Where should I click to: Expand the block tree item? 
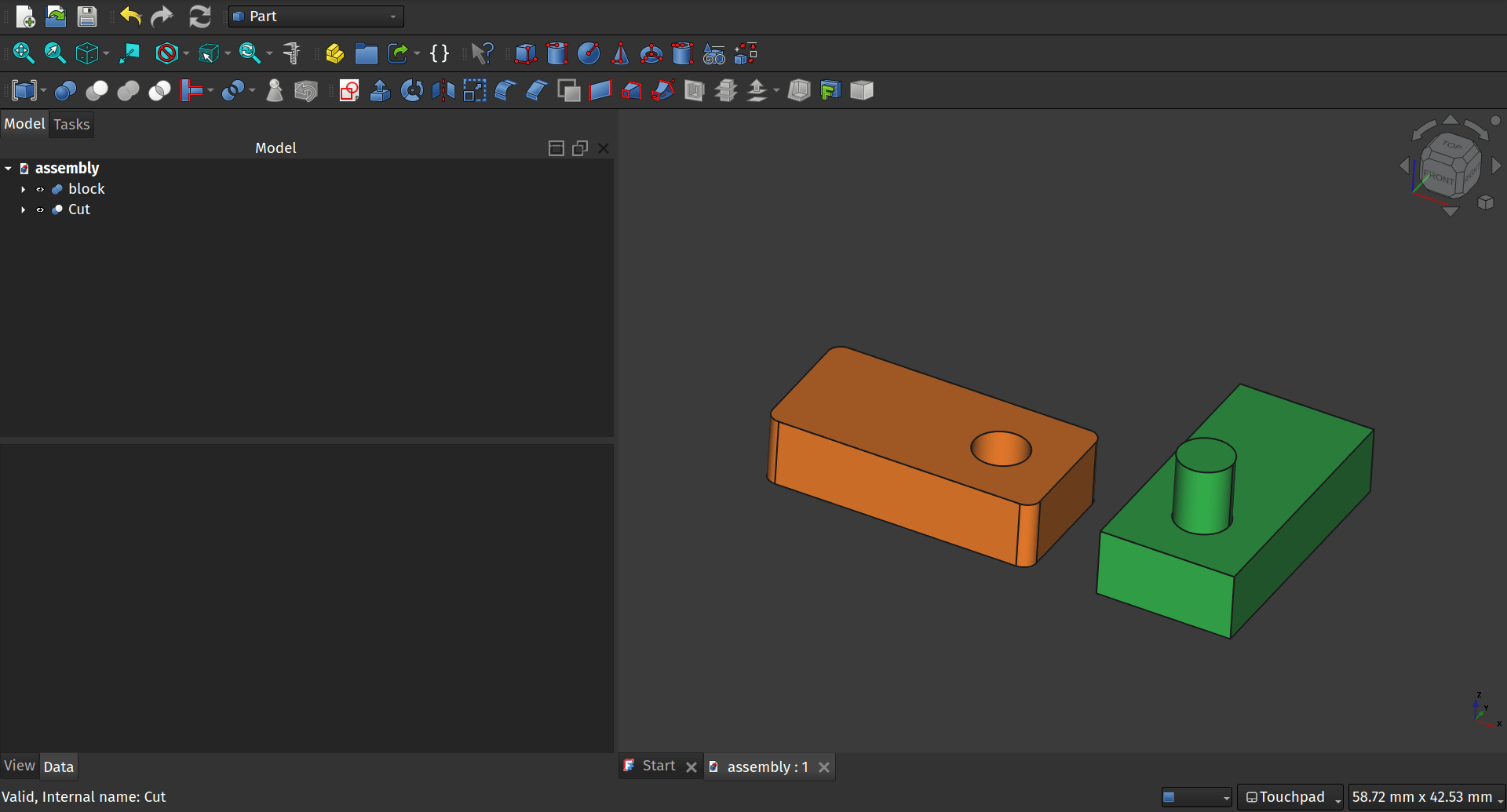pos(23,189)
